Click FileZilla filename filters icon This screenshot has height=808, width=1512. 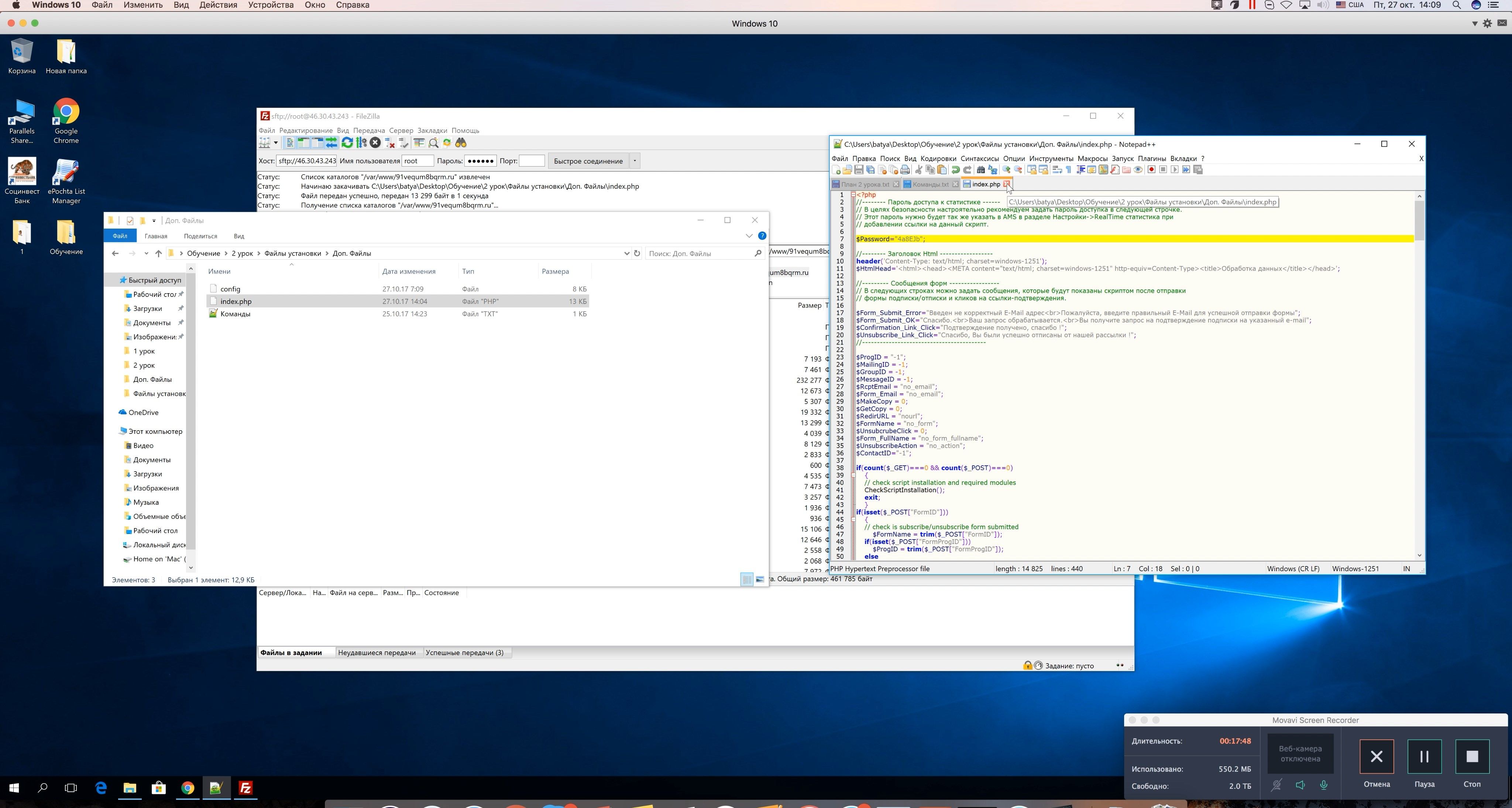pos(419,143)
